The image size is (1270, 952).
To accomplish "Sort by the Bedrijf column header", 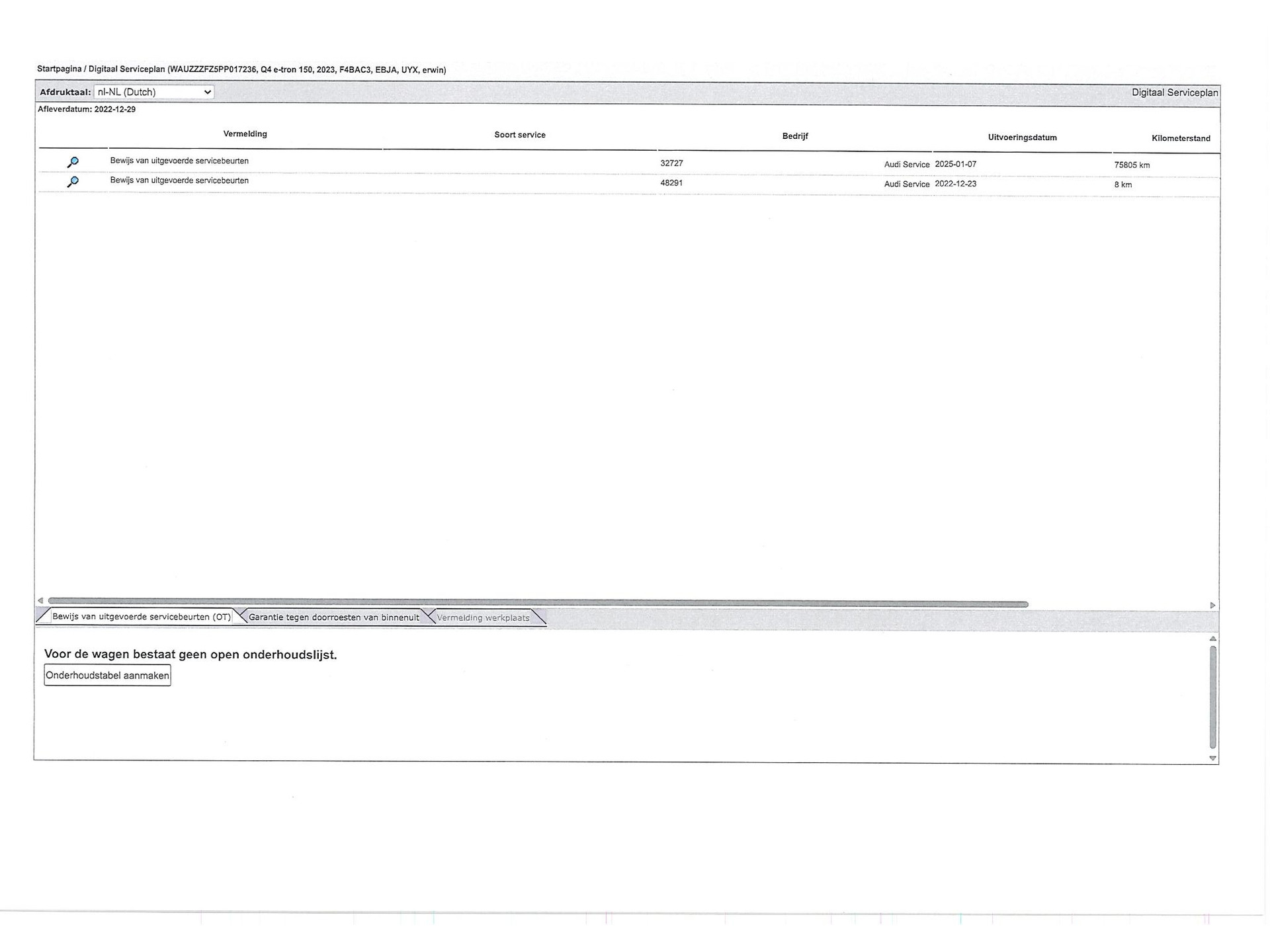I will click(794, 136).
